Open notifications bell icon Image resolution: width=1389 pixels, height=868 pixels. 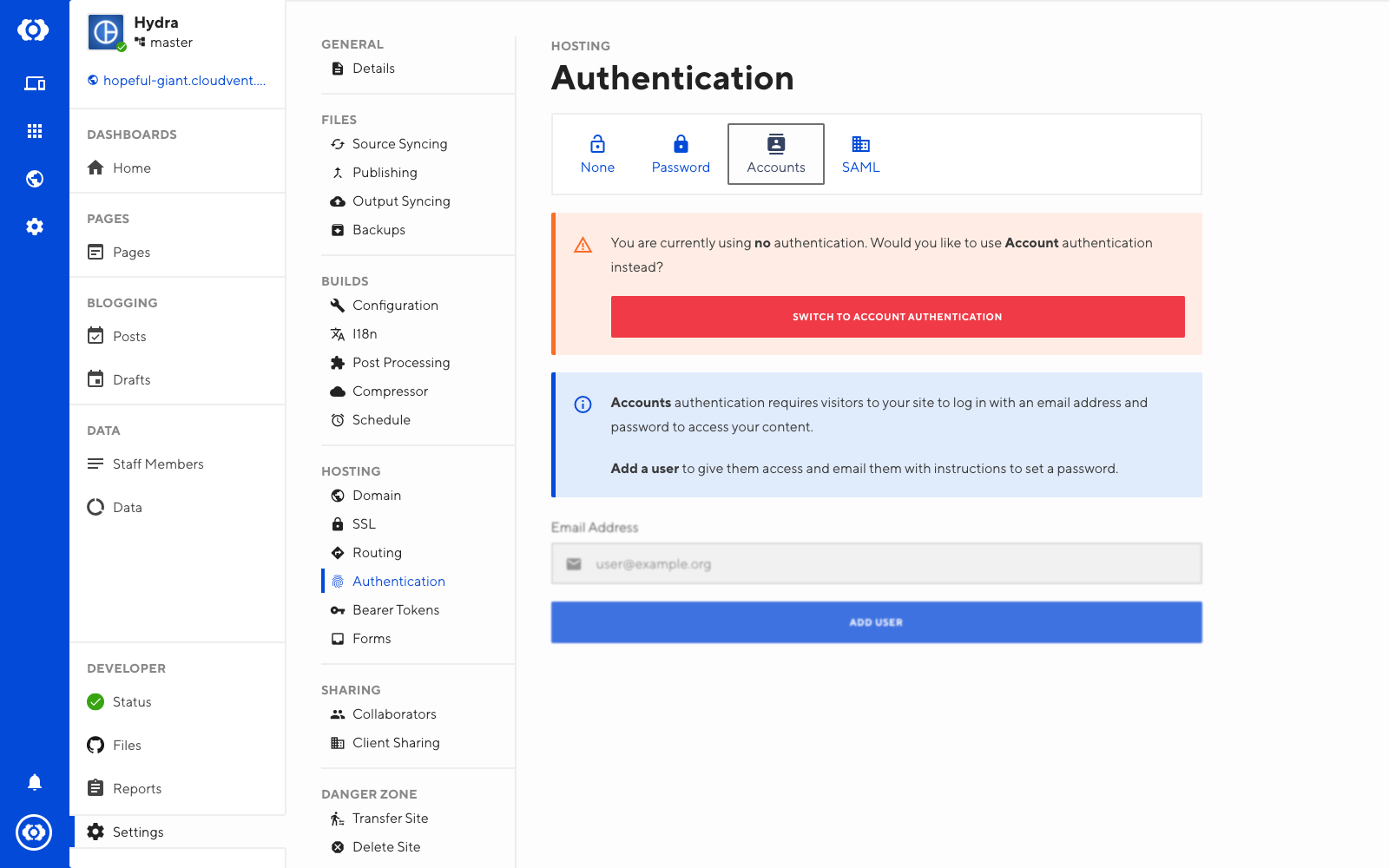point(35,782)
